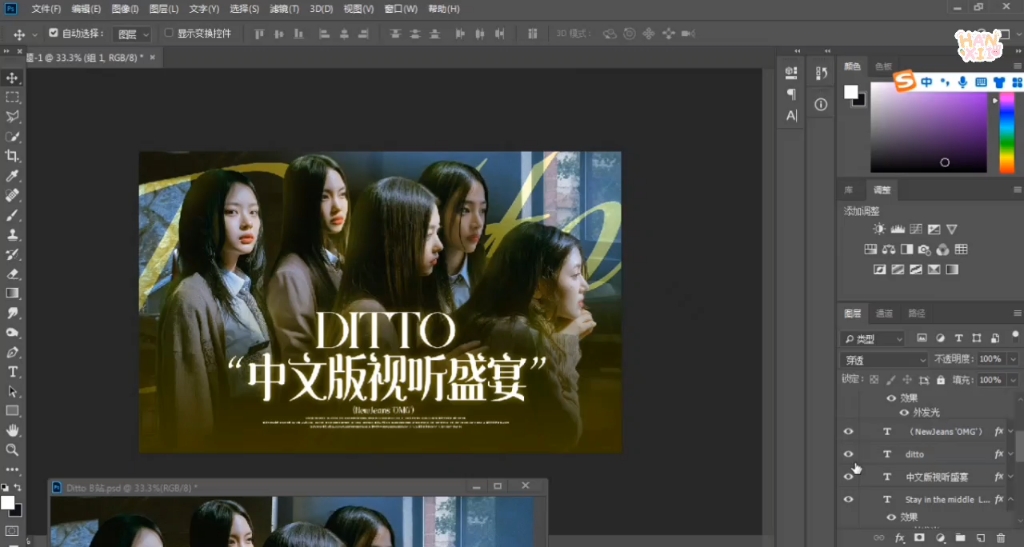Toggle visibility of 外发光 effect
Image resolution: width=1024 pixels, height=547 pixels.
pos(904,413)
